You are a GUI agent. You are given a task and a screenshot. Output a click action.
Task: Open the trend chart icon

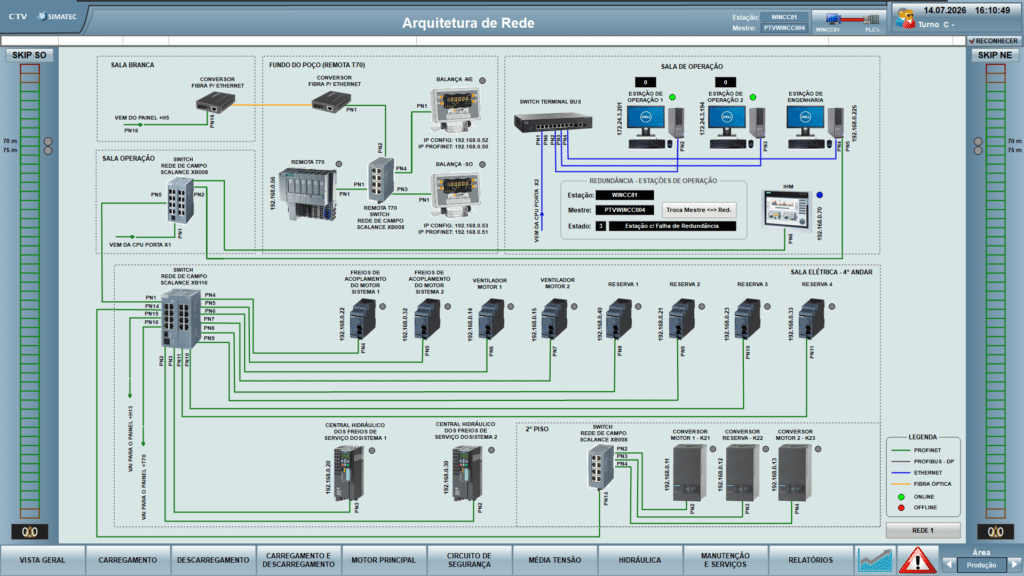click(874, 560)
